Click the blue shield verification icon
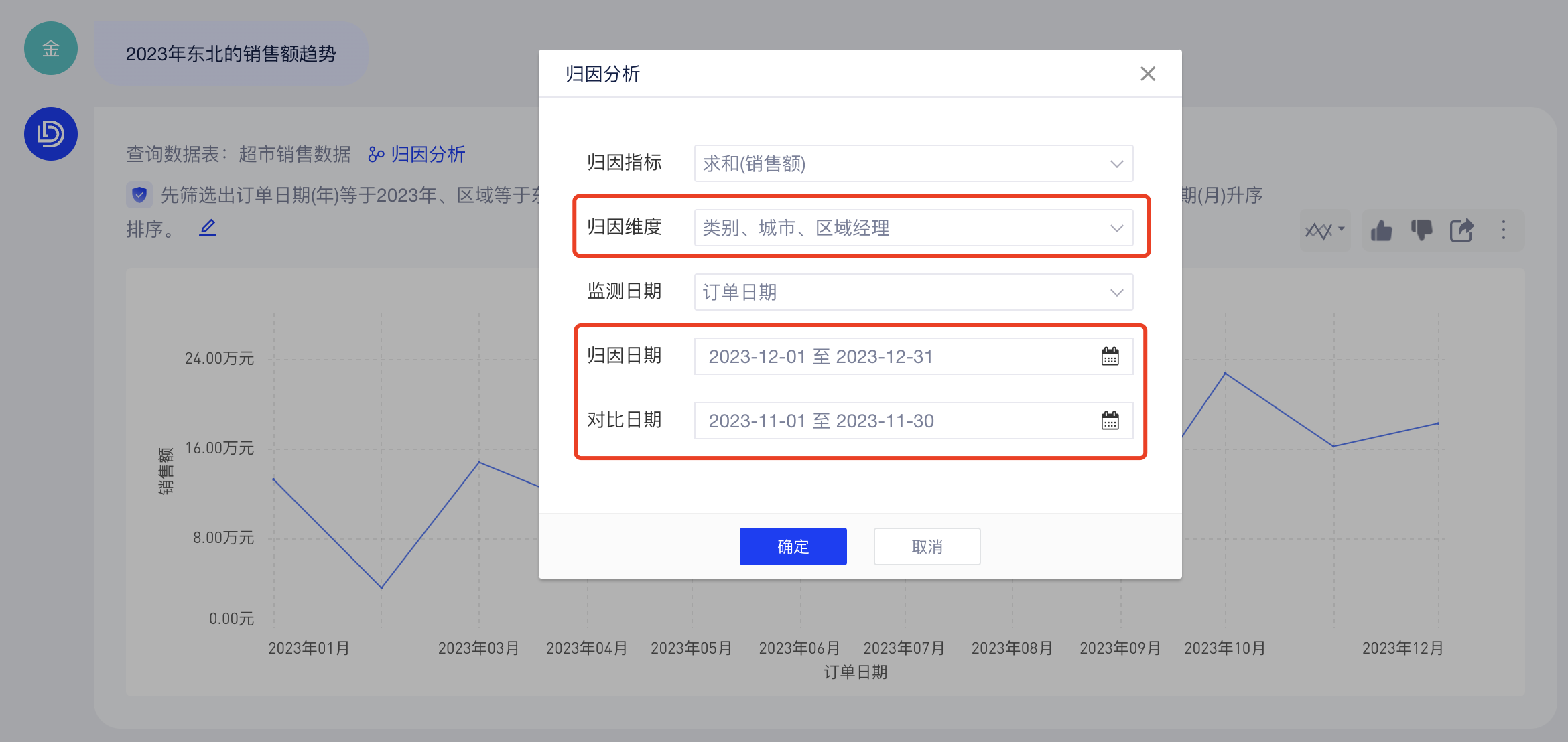 (x=139, y=195)
